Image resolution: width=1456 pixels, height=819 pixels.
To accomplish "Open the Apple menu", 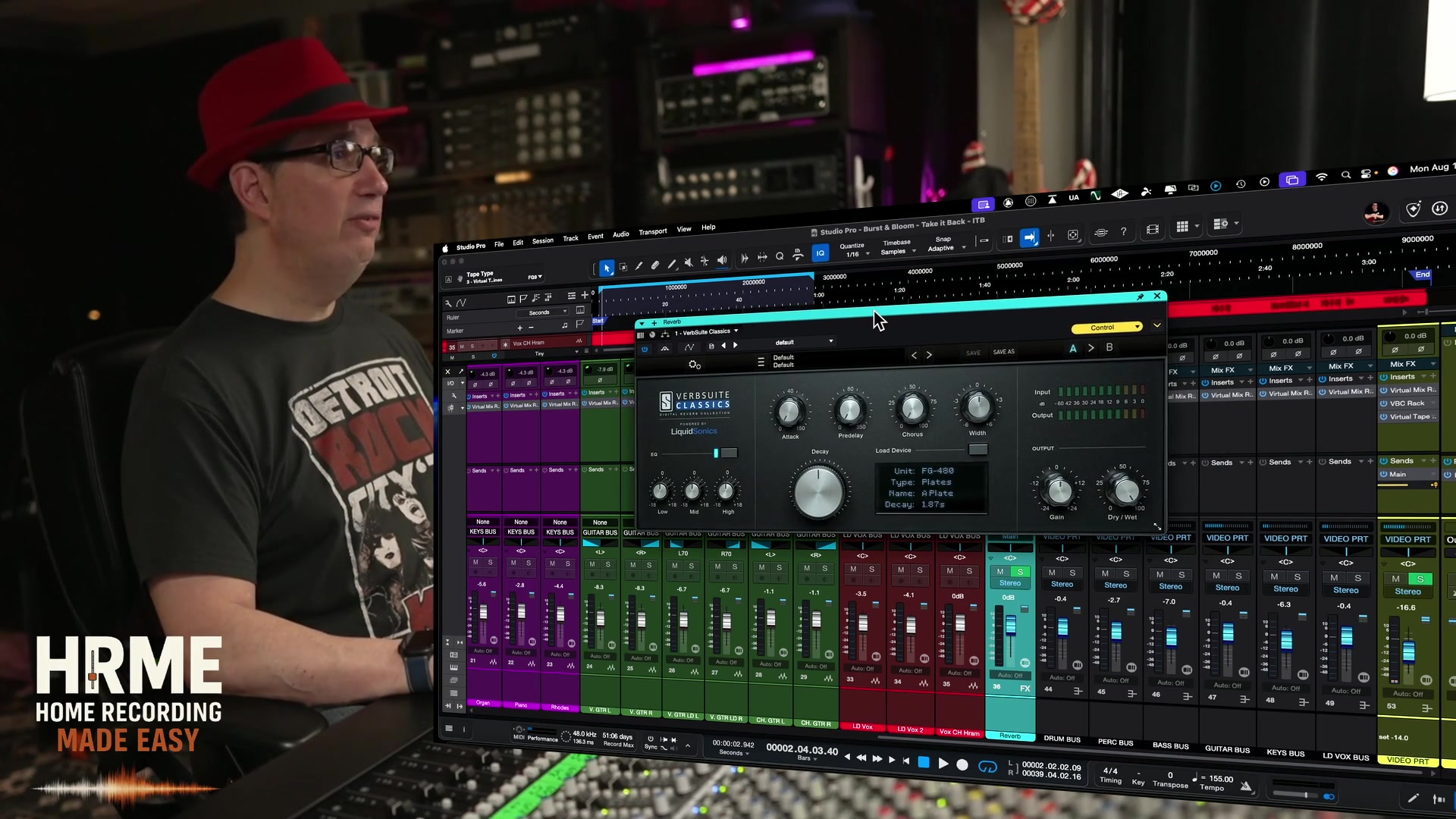I will [x=446, y=248].
